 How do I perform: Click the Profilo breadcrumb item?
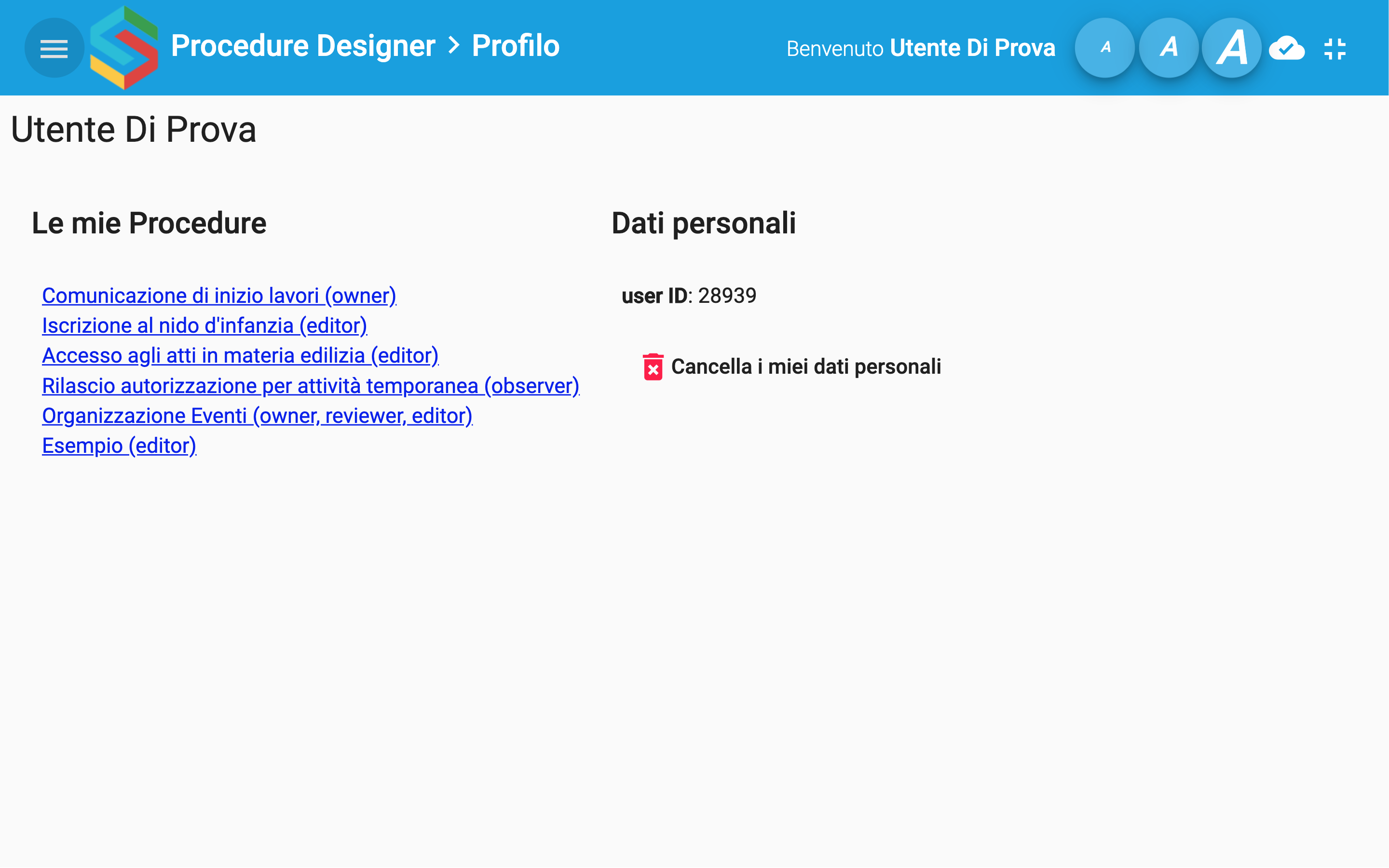pyautogui.click(x=515, y=46)
